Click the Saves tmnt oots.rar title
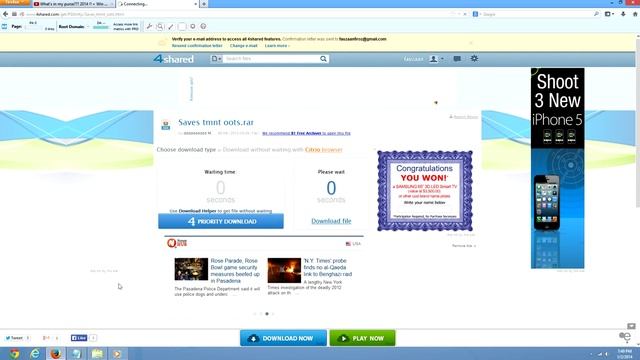640x360 pixels. coord(216,122)
